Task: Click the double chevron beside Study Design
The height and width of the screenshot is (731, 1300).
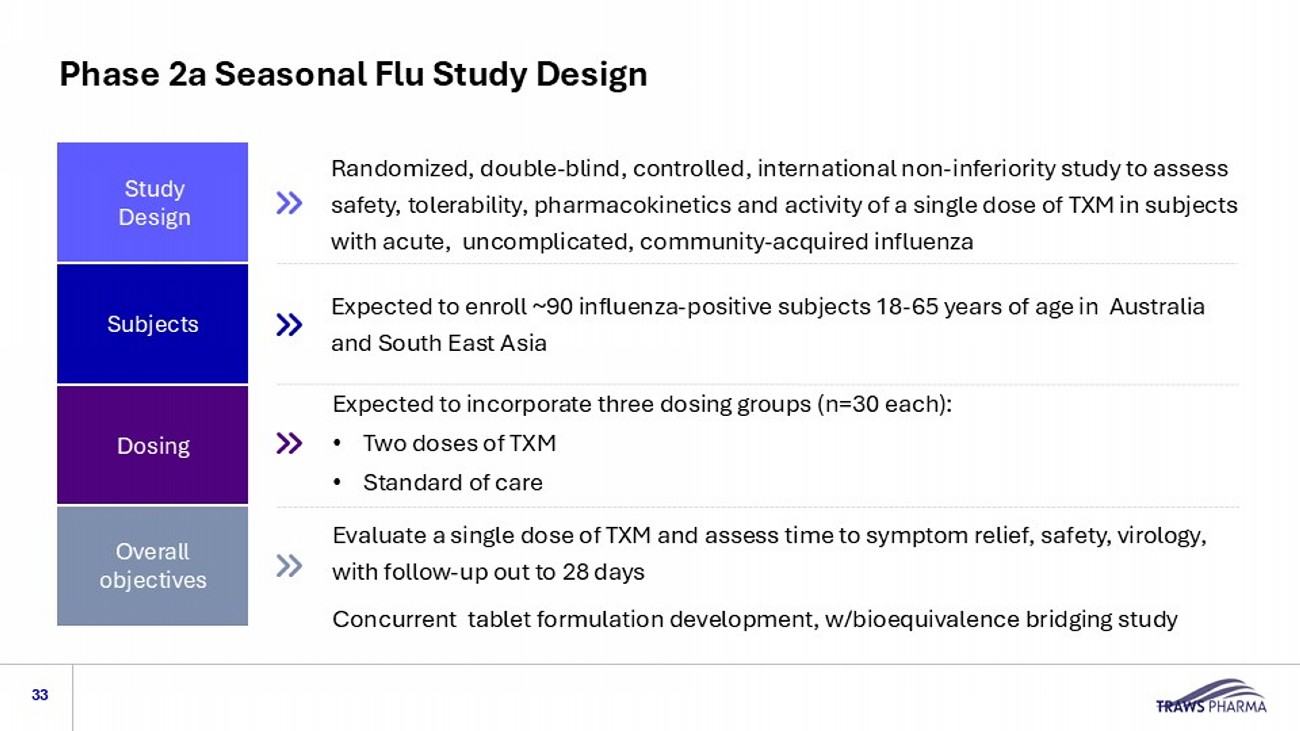Action: pyautogui.click(x=289, y=204)
